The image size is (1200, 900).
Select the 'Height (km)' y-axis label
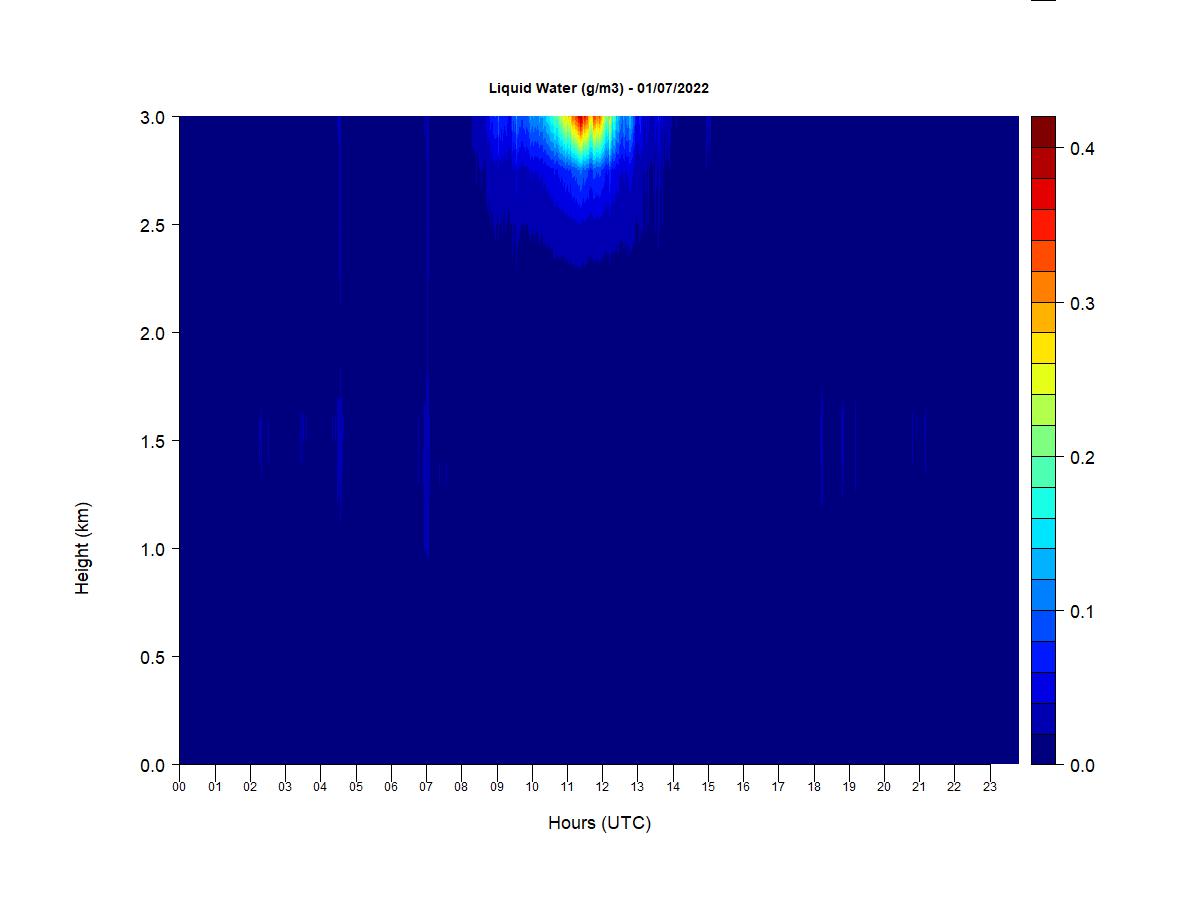click(x=82, y=548)
